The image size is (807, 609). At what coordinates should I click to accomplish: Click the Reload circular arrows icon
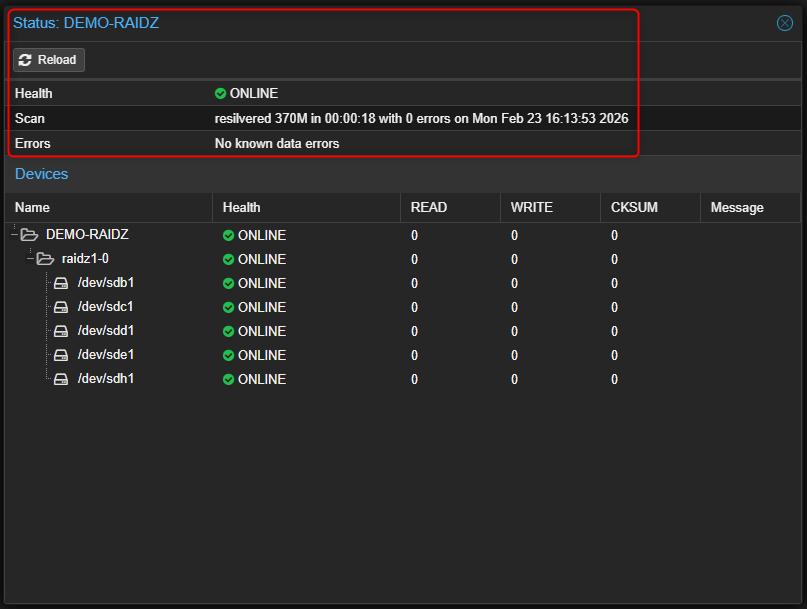(x=26, y=59)
